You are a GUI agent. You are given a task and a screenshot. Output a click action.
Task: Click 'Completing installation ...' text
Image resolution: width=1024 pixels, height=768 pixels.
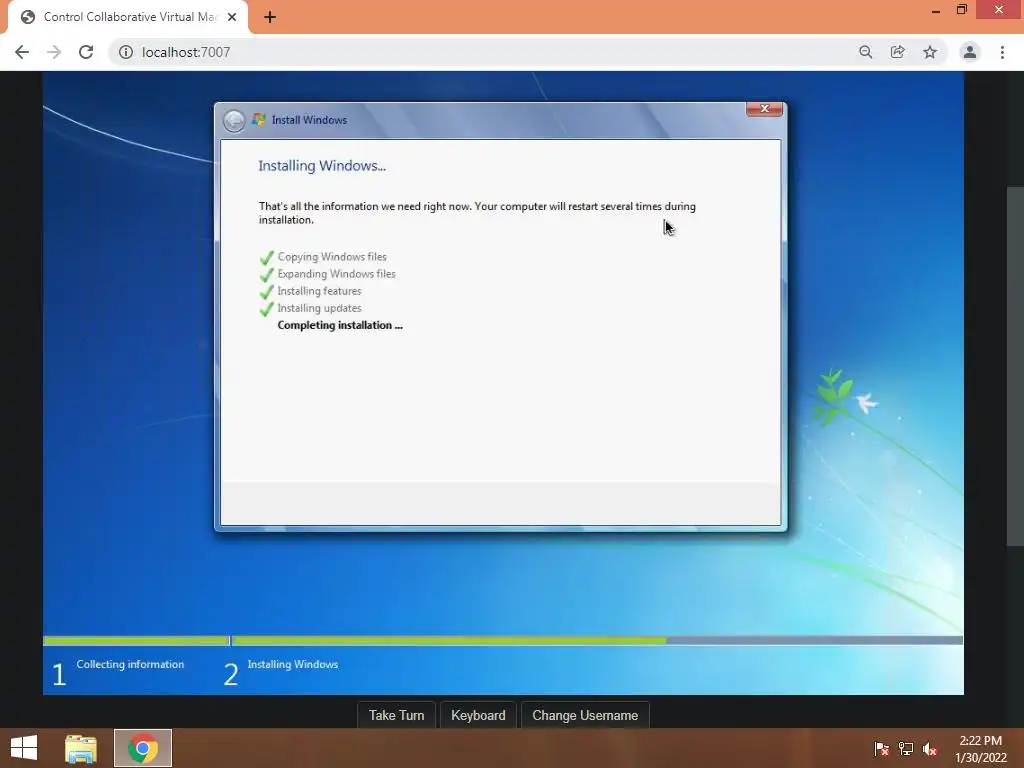point(340,325)
